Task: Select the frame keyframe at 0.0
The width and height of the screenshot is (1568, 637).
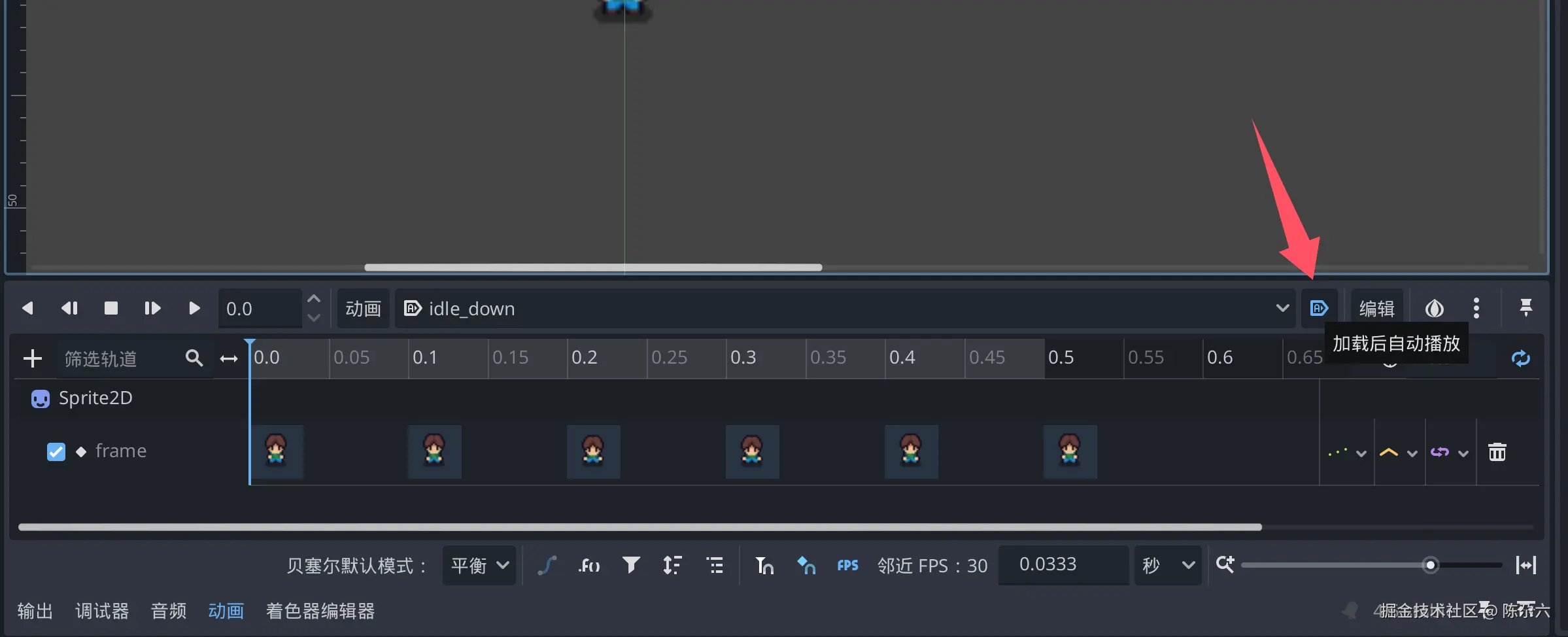Action: [x=276, y=451]
